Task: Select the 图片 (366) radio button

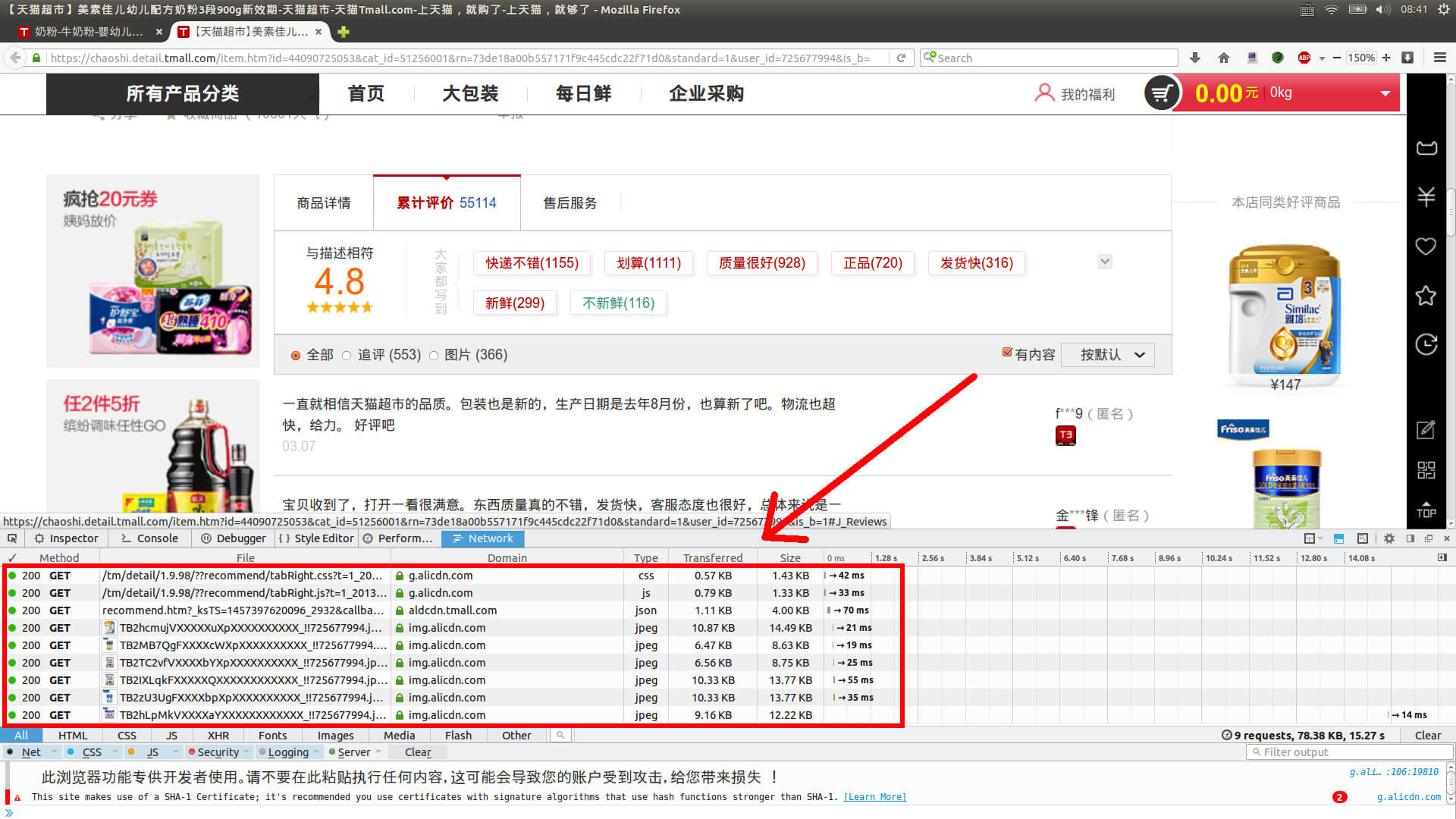Action: pos(434,356)
